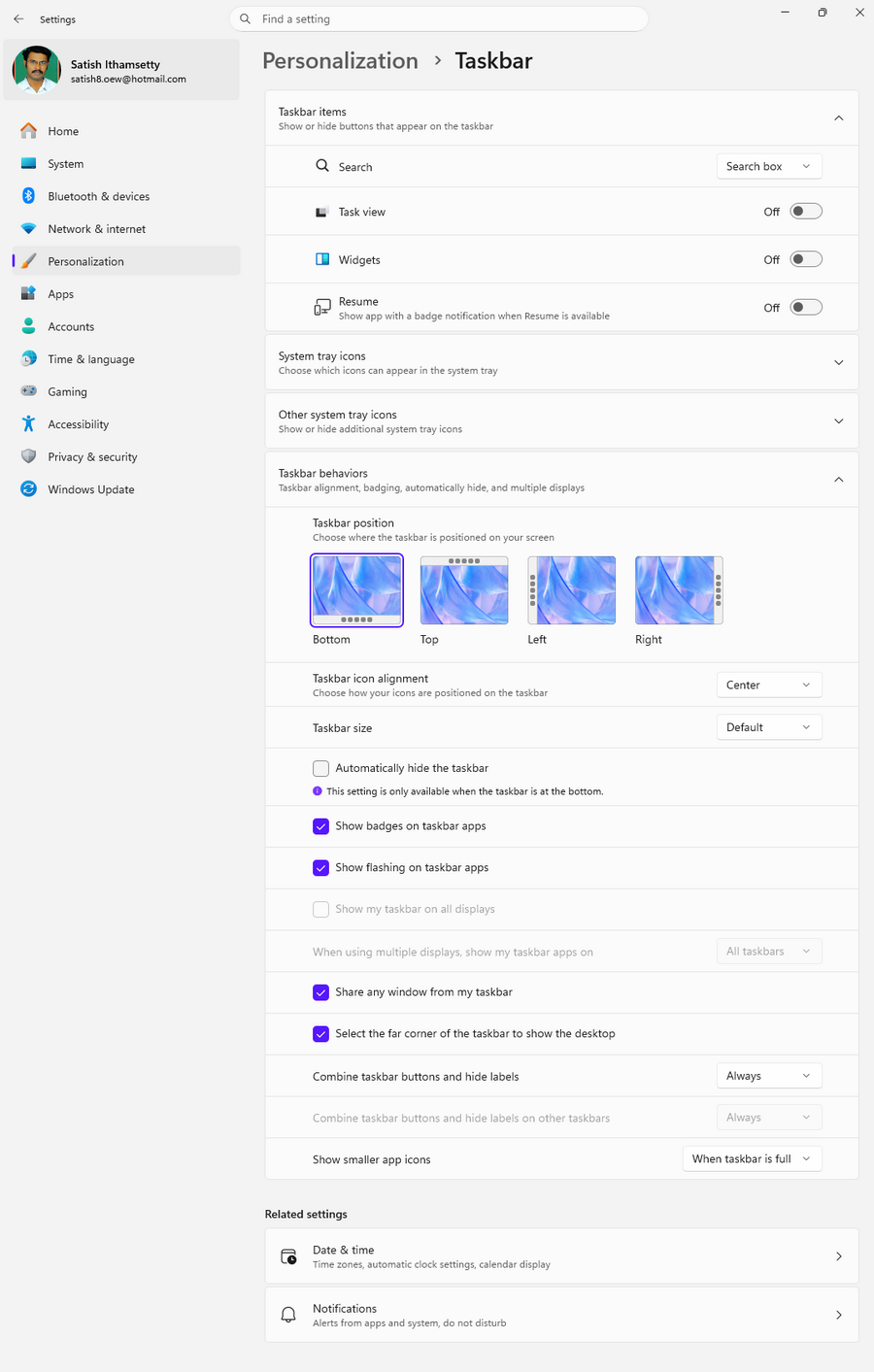874x1372 pixels.
Task: Click Related settings heading text
Action: point(306,1214)
